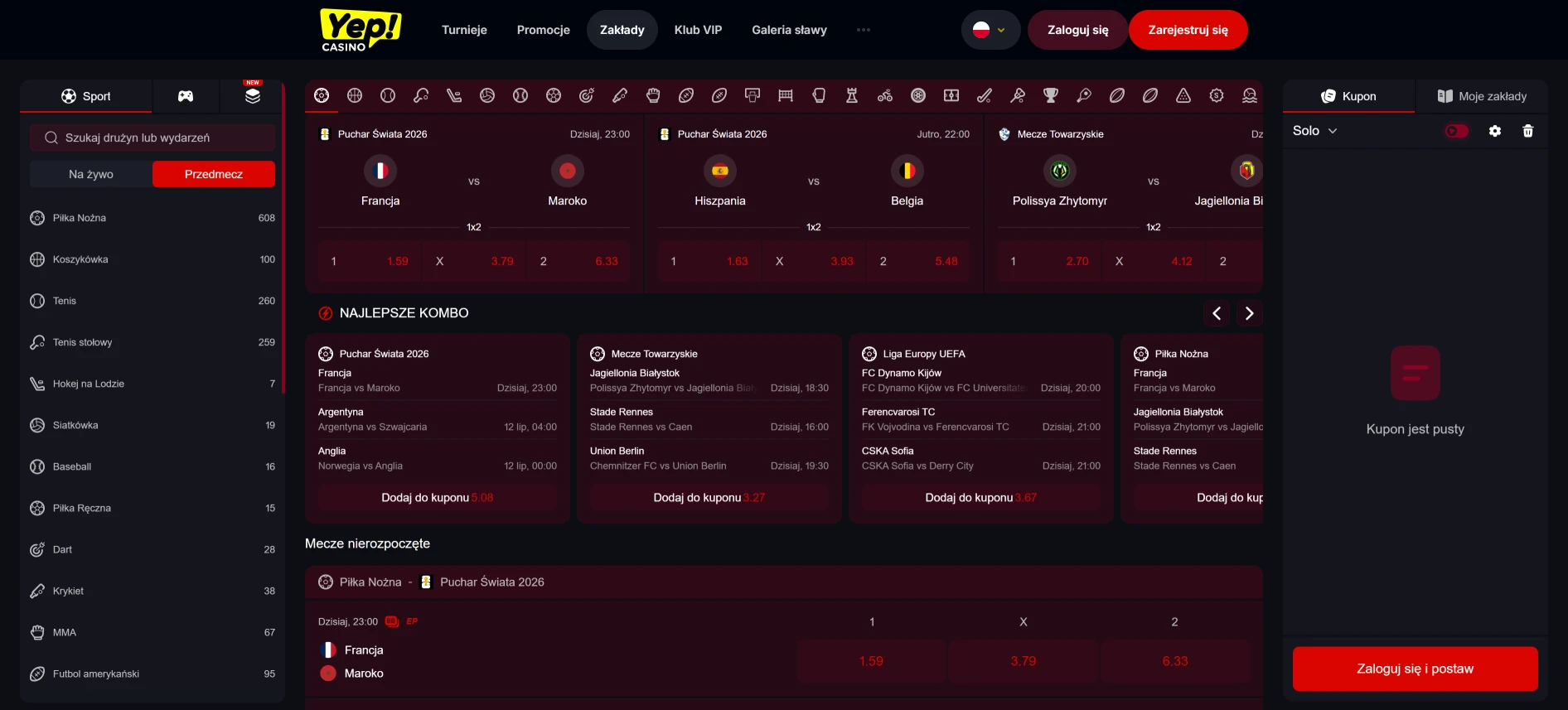Click the Zarejestruj się button
This screenshot has width=1568, height=710.
click(x=1188, y=30)
